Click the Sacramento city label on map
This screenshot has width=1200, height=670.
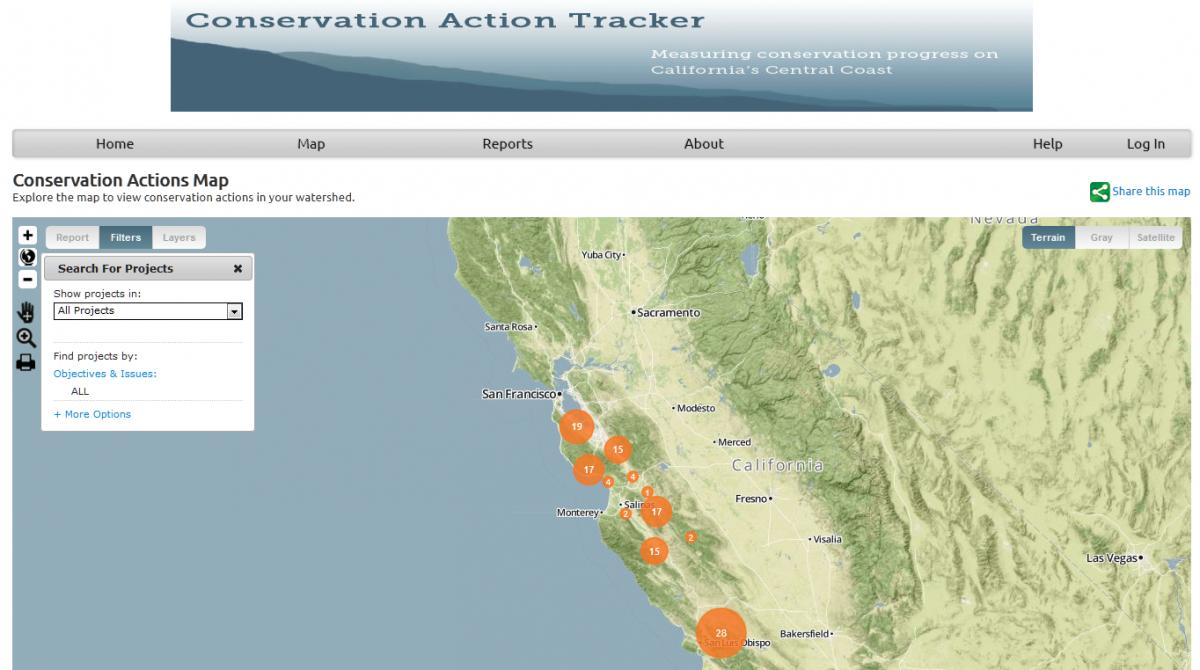[x=669, y=313]
